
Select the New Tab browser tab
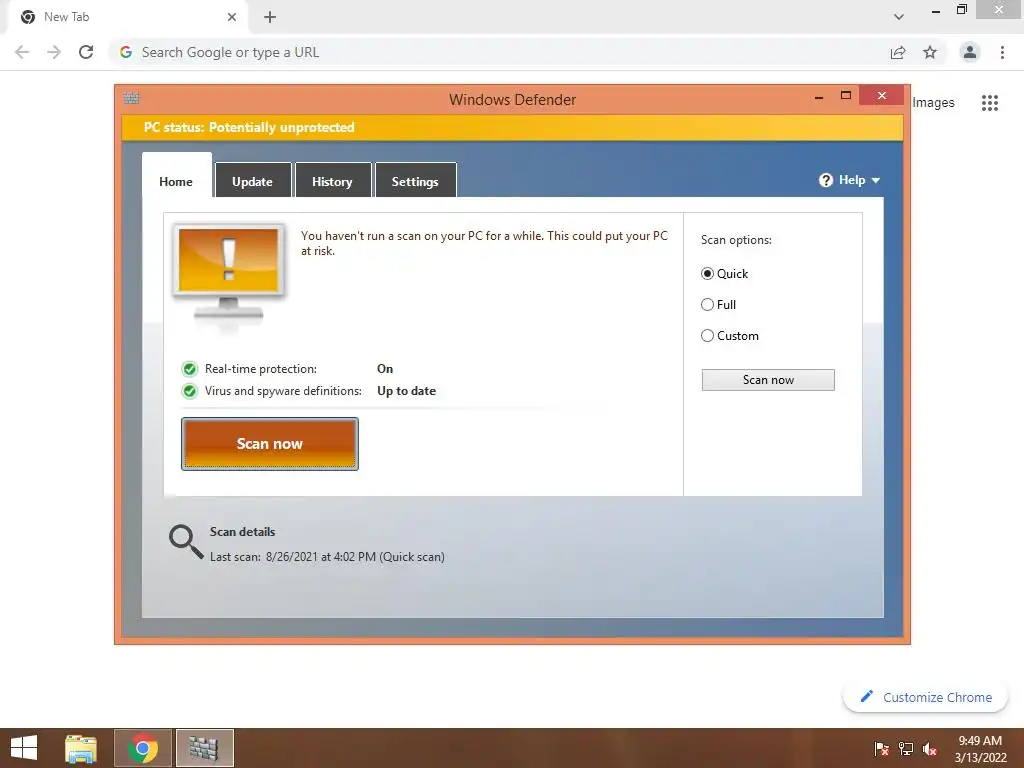[x=127, y=17]
